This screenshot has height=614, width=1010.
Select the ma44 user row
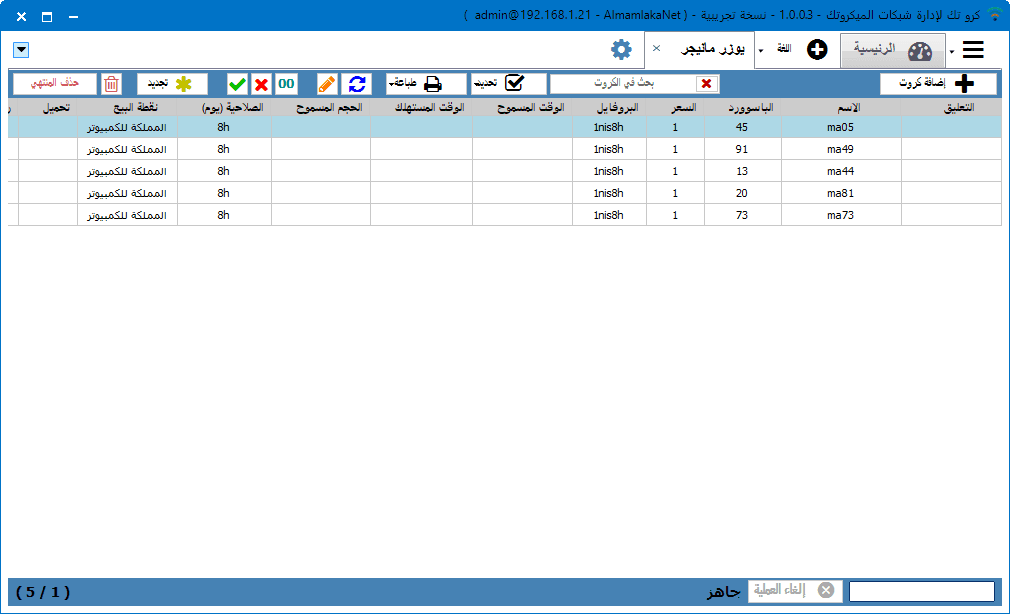coord(505,171)
